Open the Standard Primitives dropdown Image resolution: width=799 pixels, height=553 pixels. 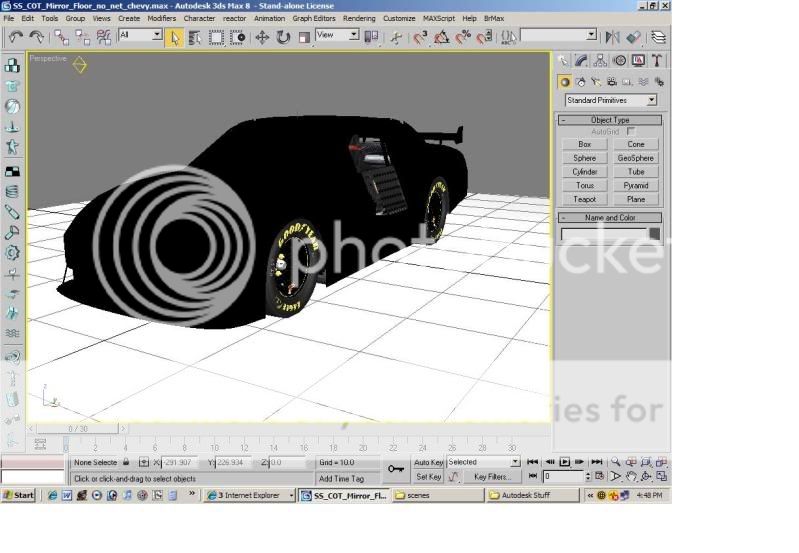(x=610, y=100)
